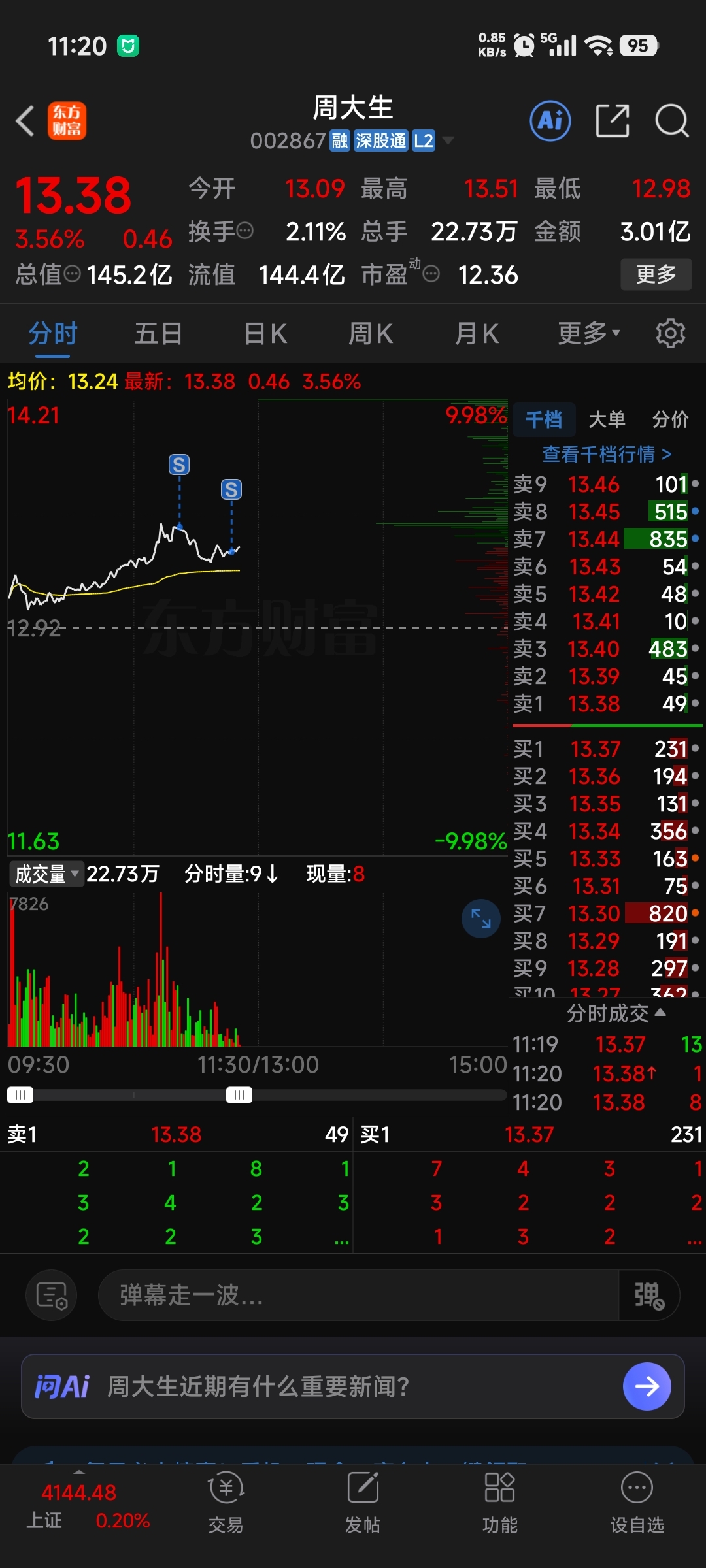Tap the 13.38 current price
Image resolution: width=706 pixels, height=1568 pixels.
(73, 195)
